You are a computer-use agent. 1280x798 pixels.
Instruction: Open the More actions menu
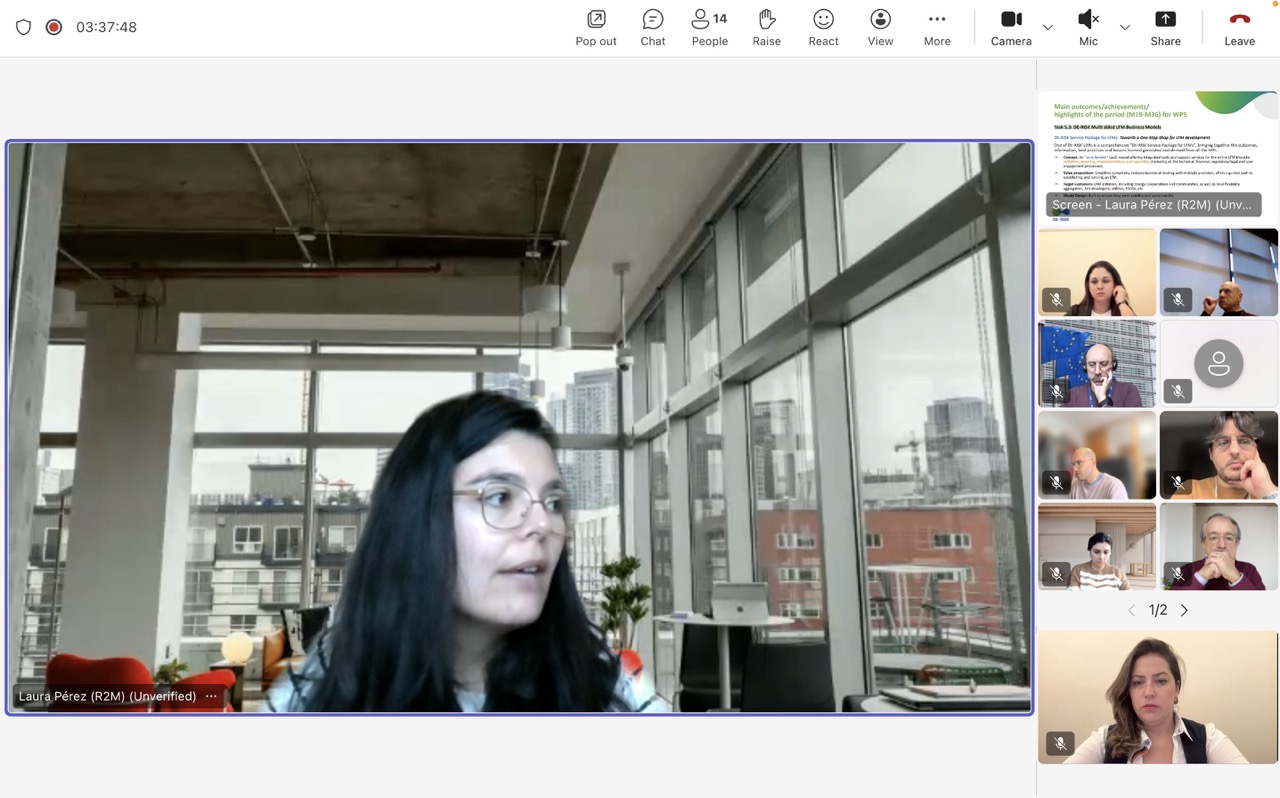[x=937, y=27]
